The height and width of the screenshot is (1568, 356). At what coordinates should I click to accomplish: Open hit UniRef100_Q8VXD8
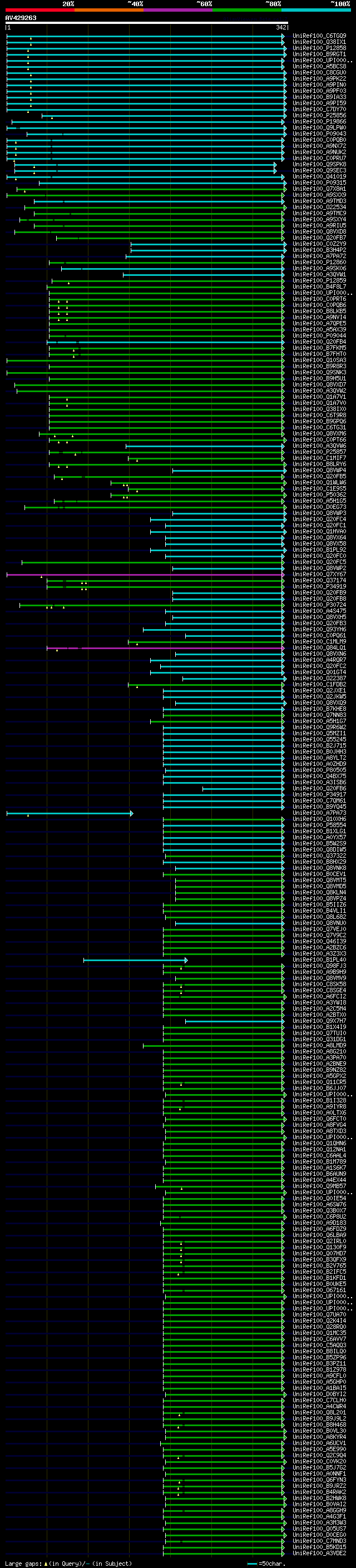(x=319, y=232)
